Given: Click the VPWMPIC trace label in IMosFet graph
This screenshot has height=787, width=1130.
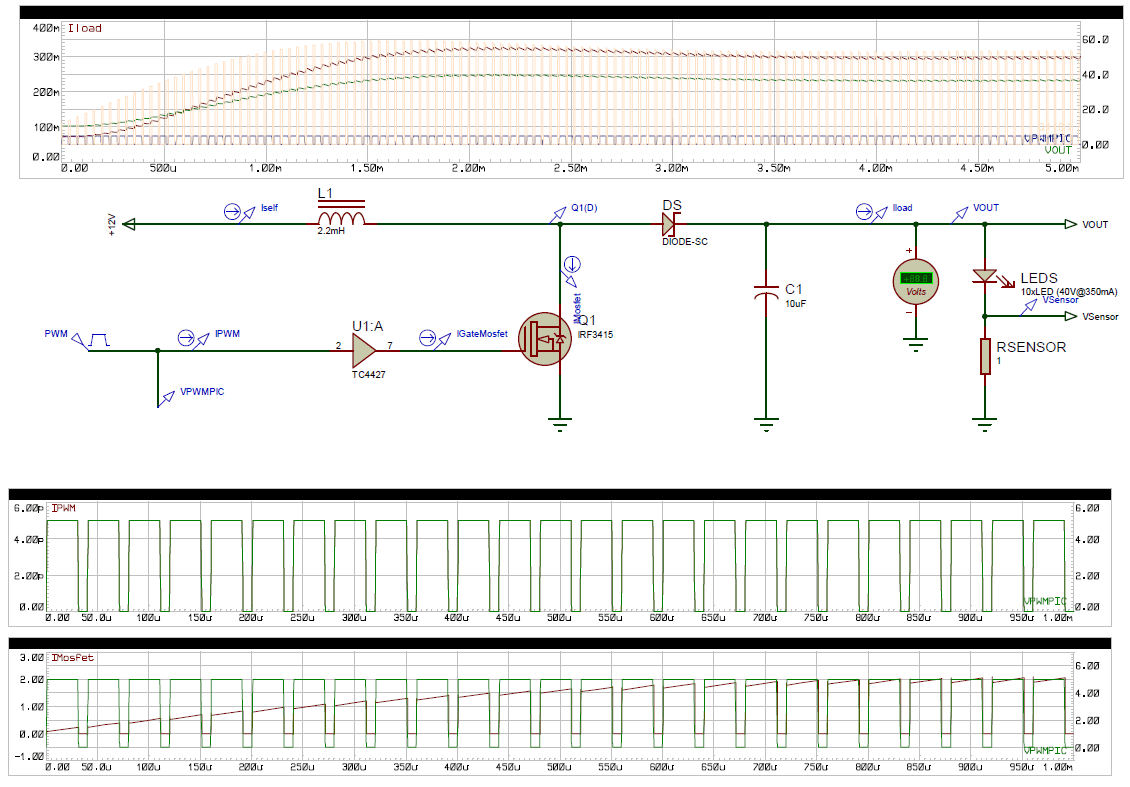Looking at the screenshot, I should [x=1045, y=750].
